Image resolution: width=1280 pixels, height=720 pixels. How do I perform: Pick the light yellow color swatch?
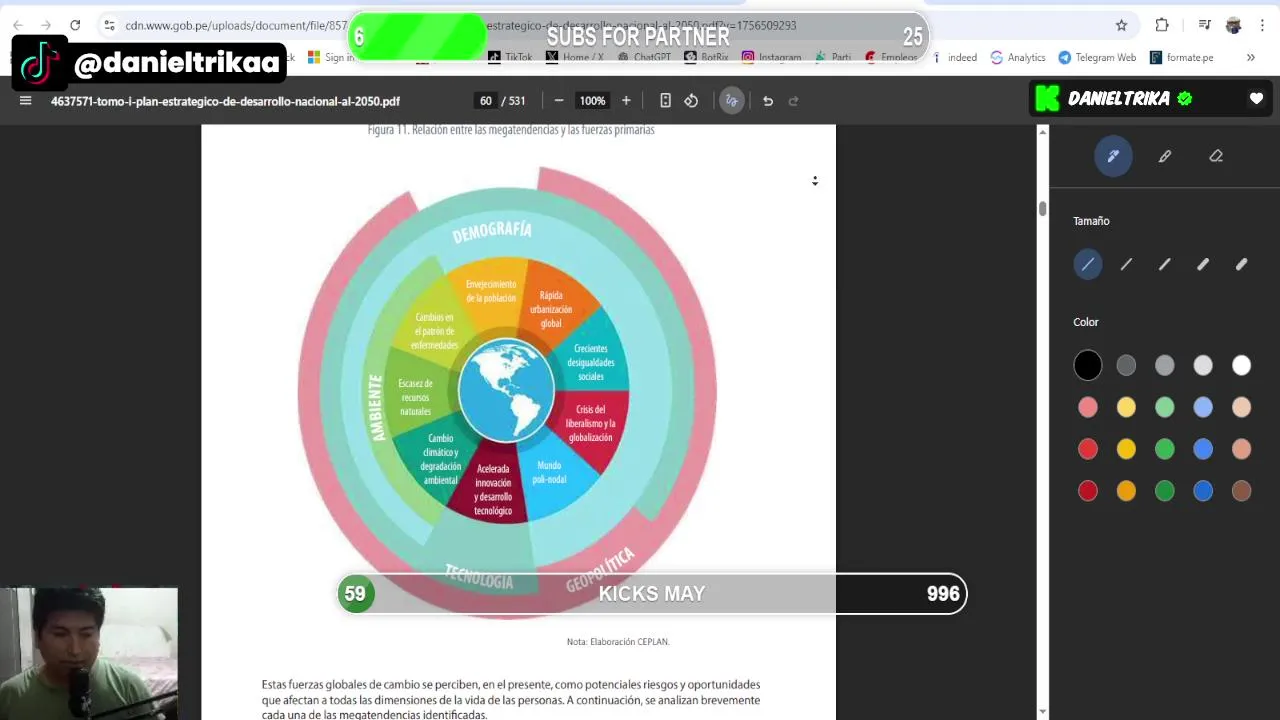coord(1126,407)
